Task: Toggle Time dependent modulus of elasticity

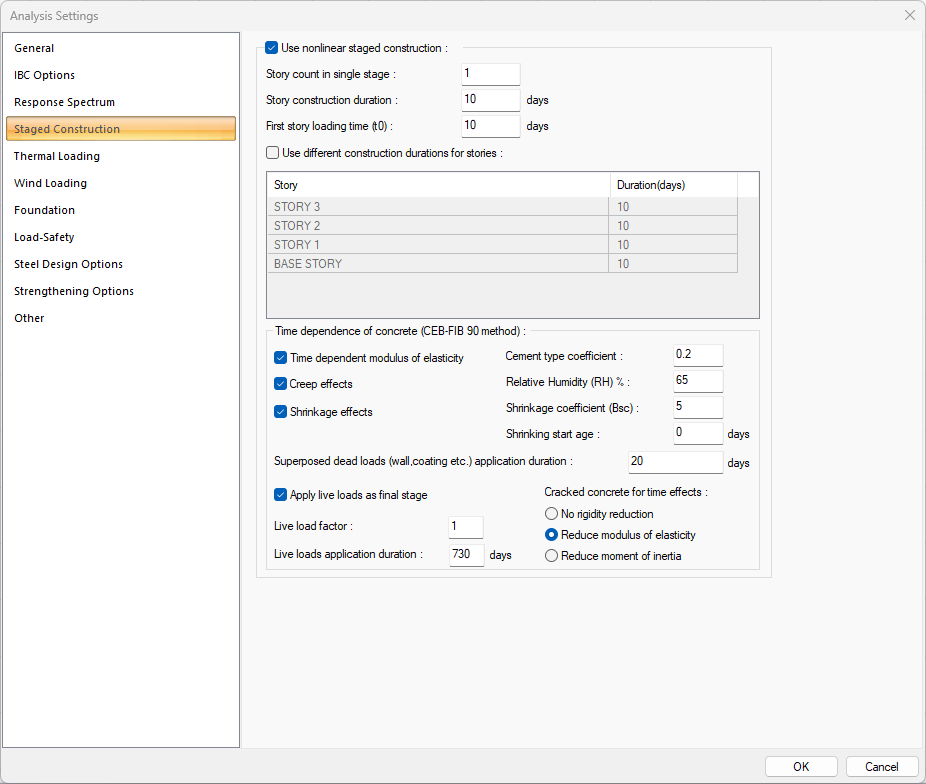Action: tap(280, 358)
